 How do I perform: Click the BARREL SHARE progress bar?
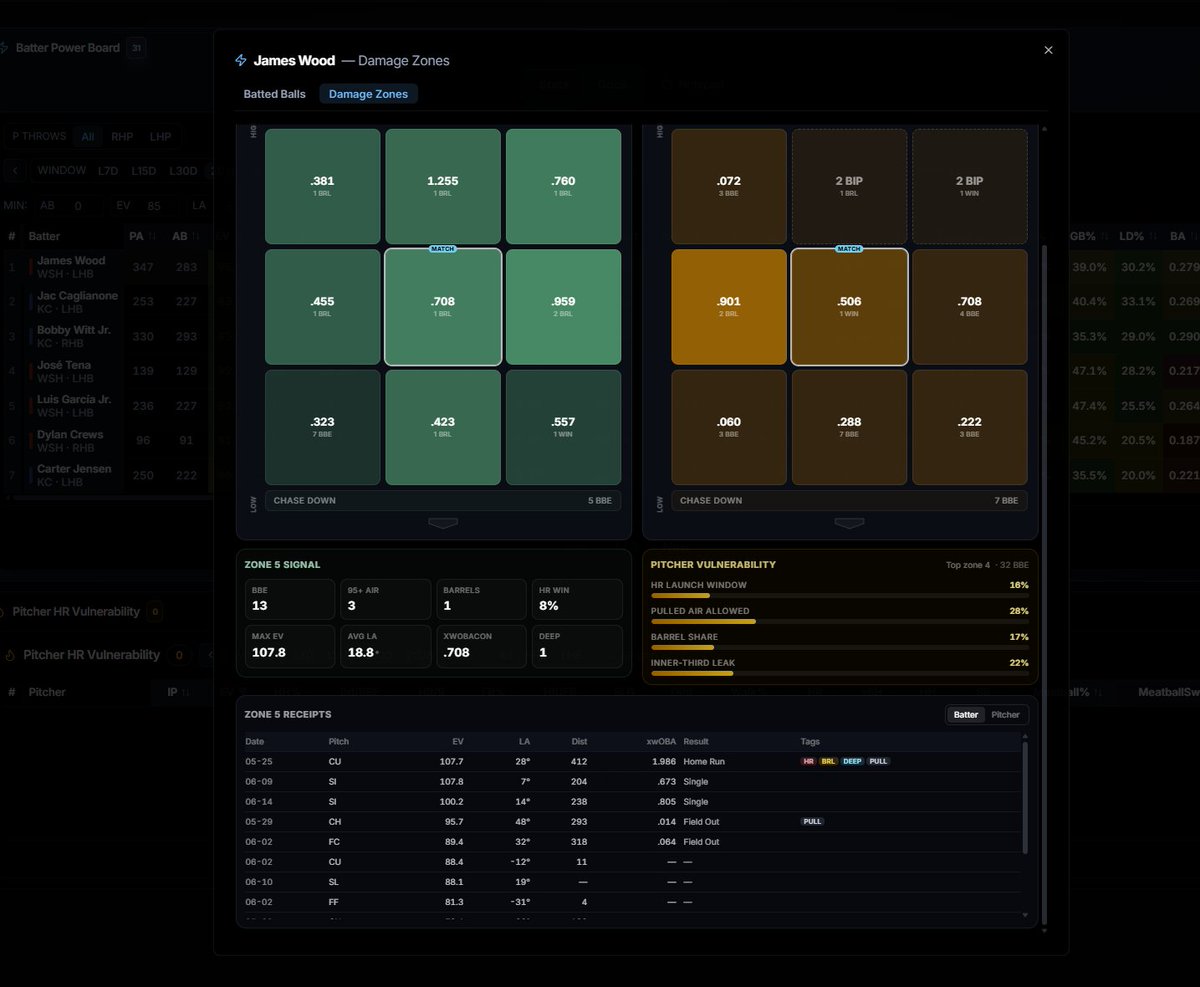coord(840,647)
